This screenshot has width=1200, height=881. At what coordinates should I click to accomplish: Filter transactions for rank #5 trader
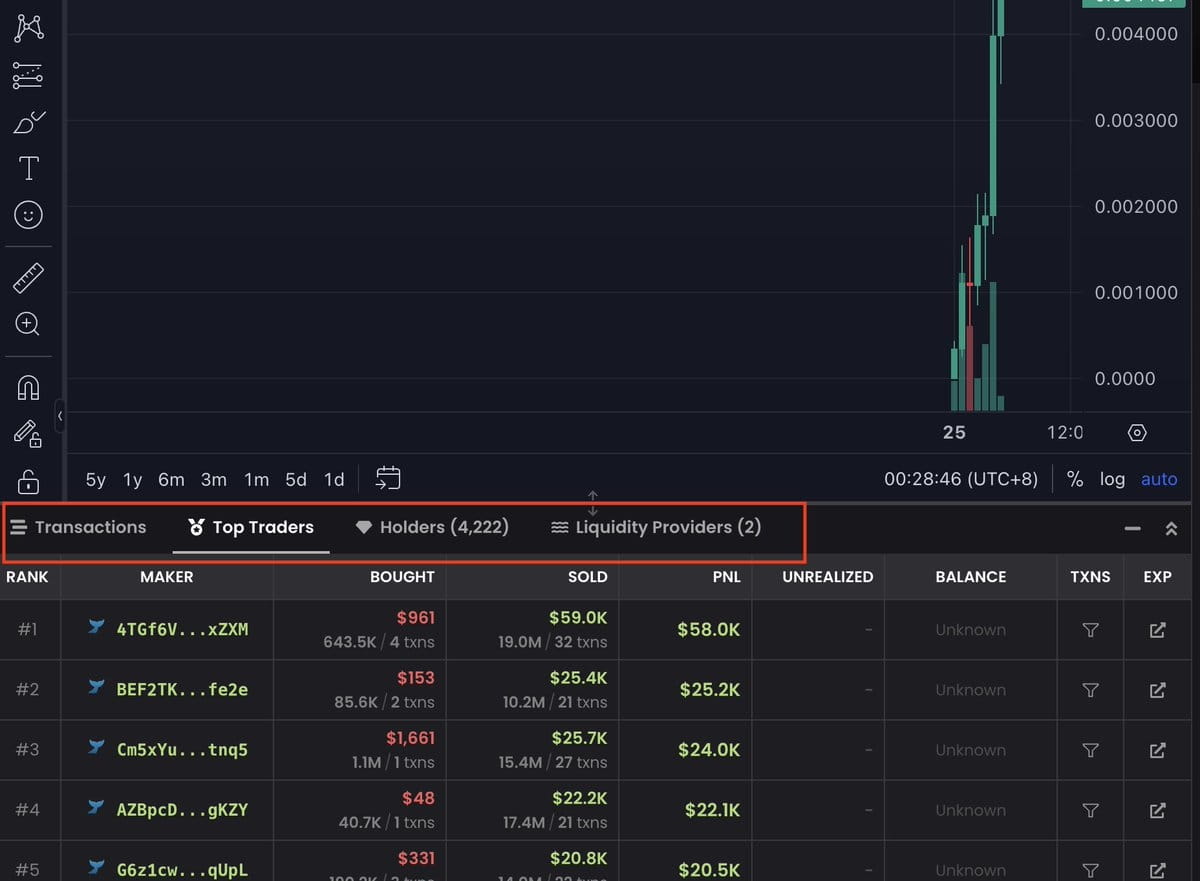point(1091,870)
